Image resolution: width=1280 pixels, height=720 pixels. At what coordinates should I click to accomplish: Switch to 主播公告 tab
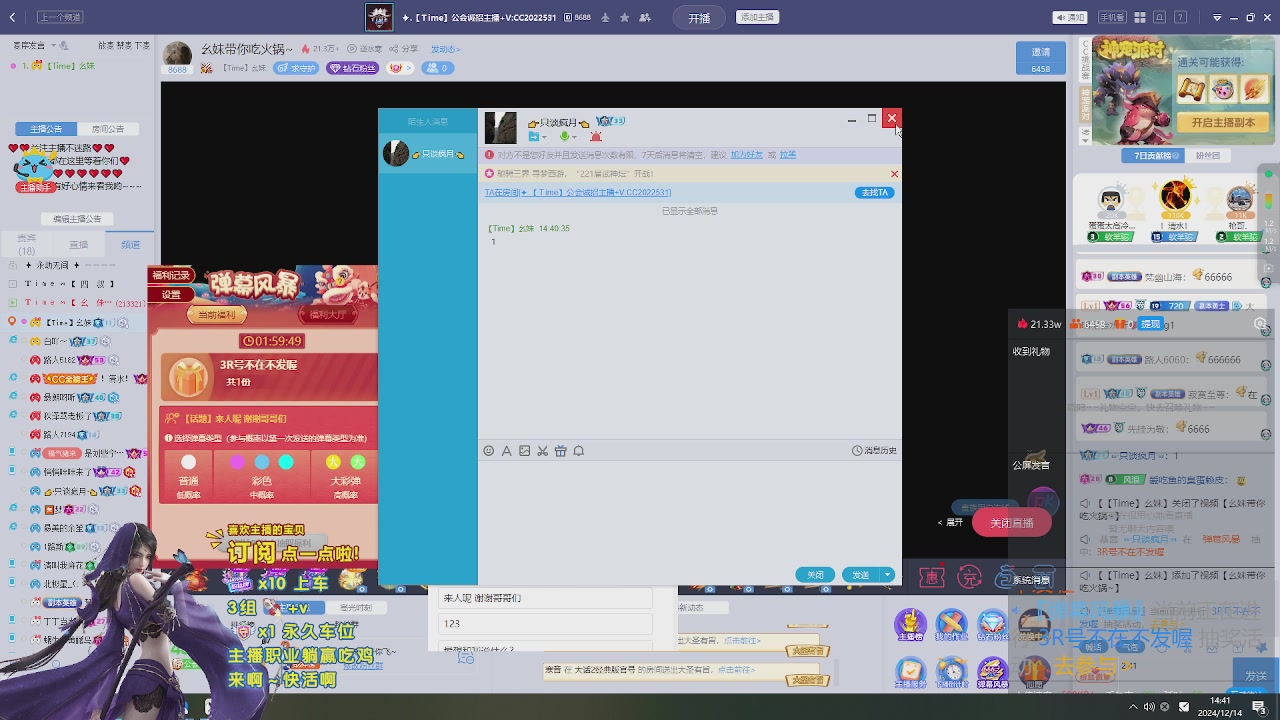click(46, 129)
